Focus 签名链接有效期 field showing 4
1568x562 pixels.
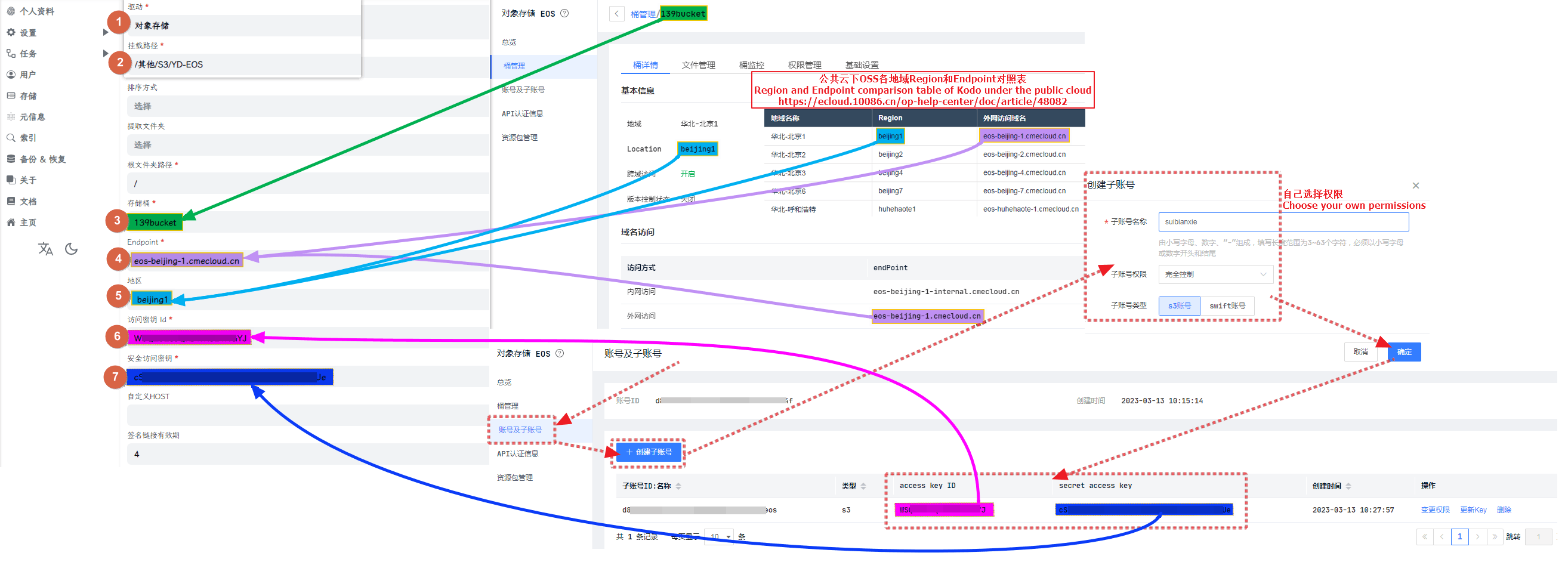[308, 454]
